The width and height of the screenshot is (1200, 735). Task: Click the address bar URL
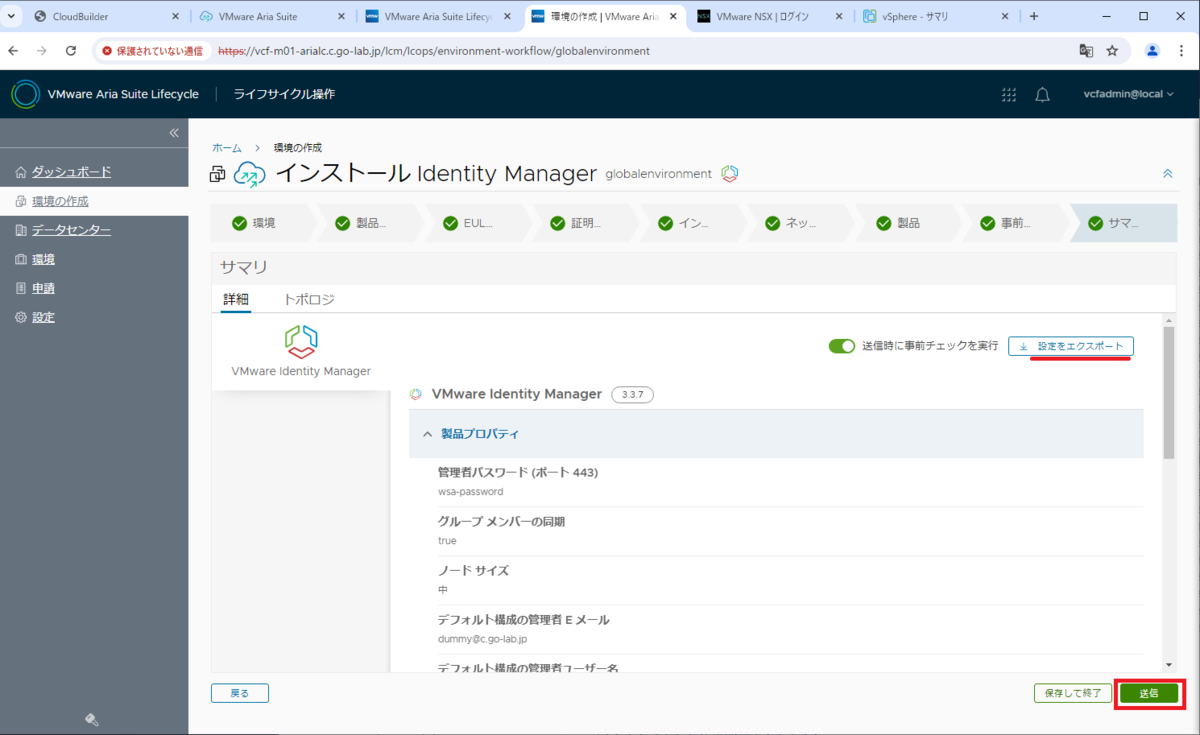point(433,50)
